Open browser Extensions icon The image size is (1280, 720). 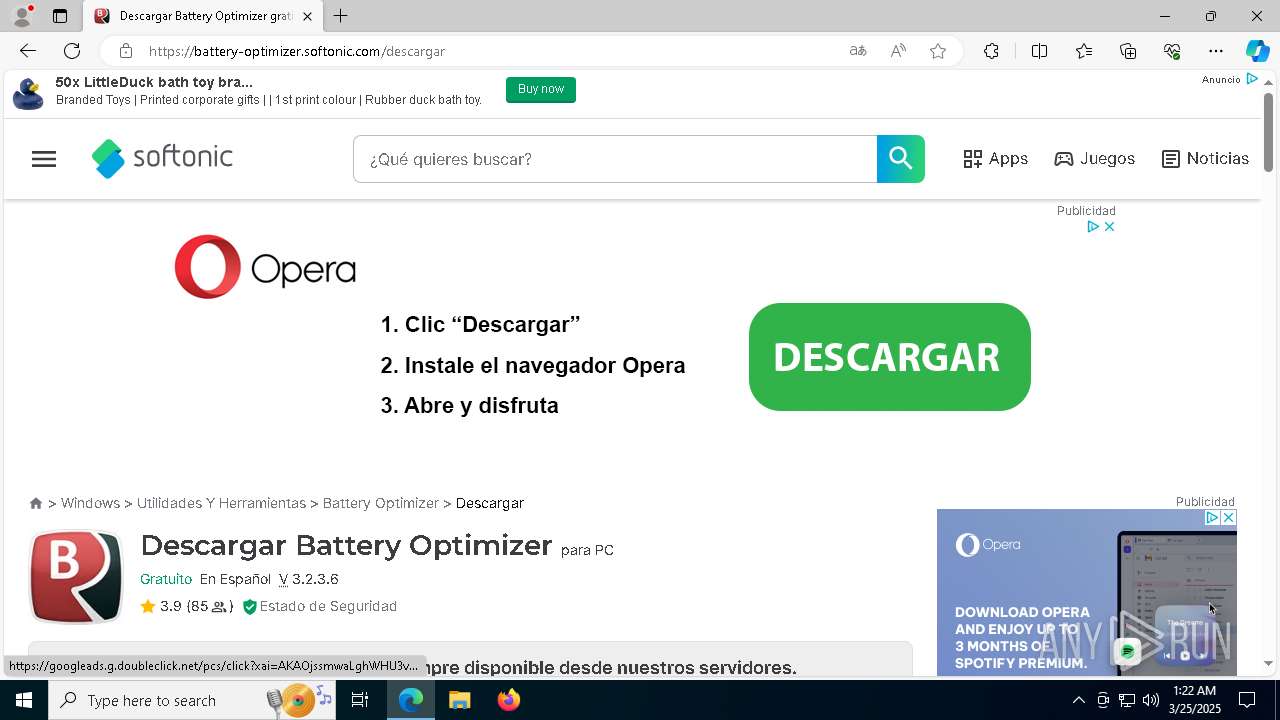point(991,51)
